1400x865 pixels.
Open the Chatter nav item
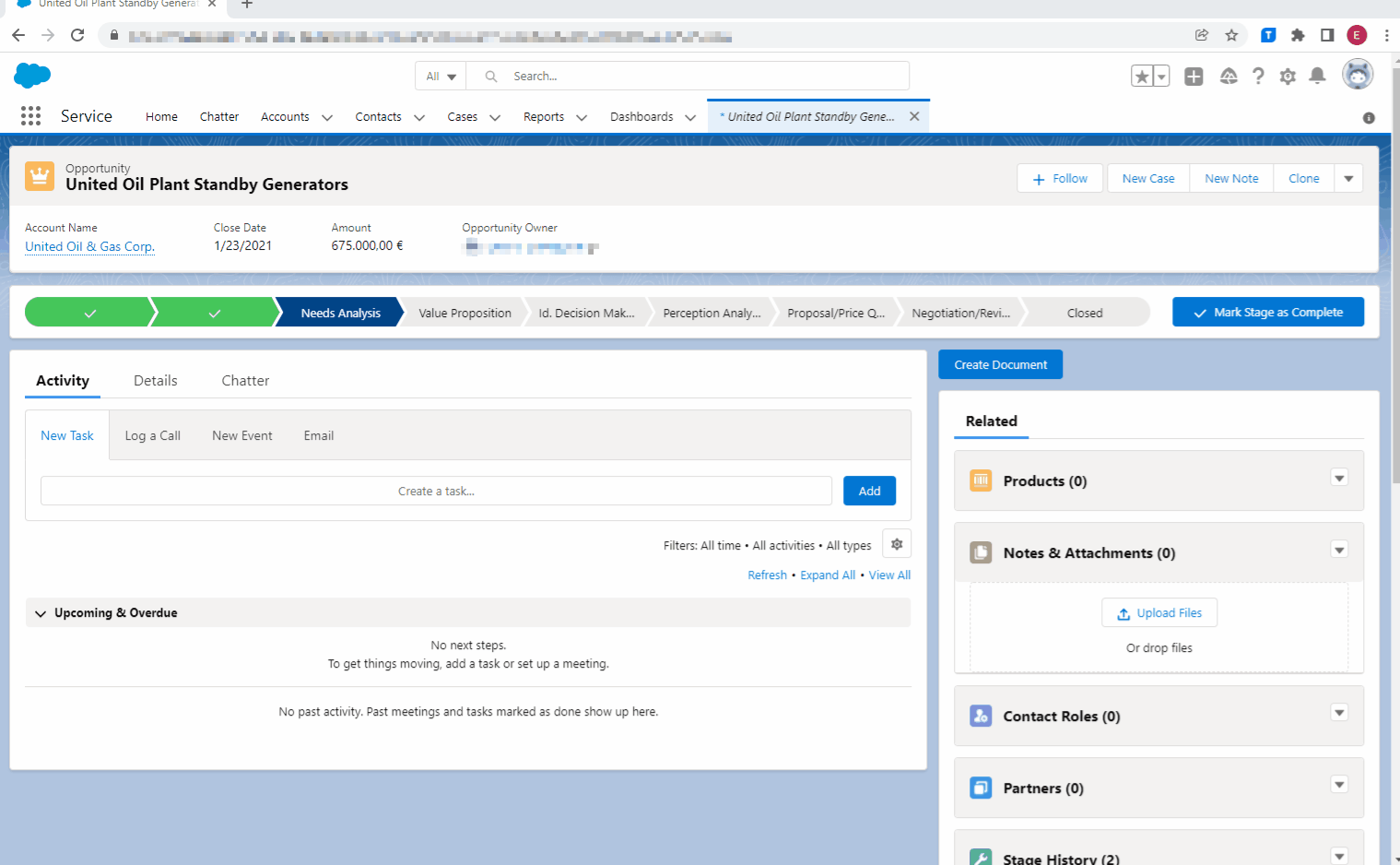point(219,117)
